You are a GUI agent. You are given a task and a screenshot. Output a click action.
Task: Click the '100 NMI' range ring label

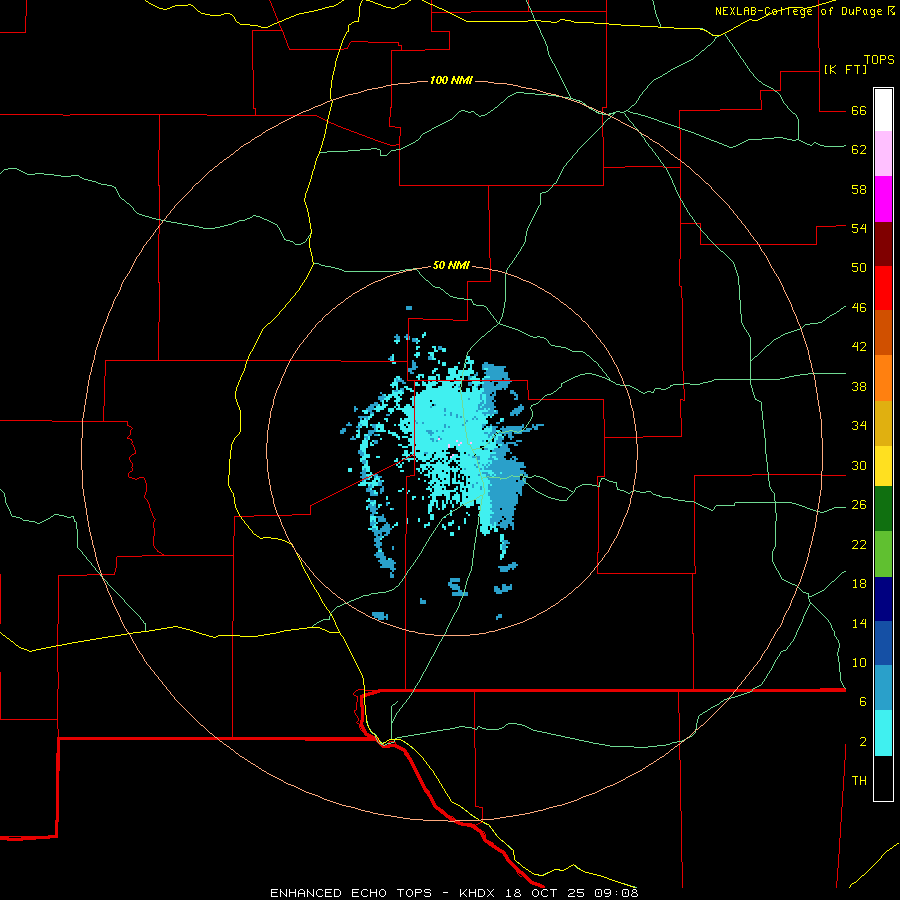pos(451,80)
